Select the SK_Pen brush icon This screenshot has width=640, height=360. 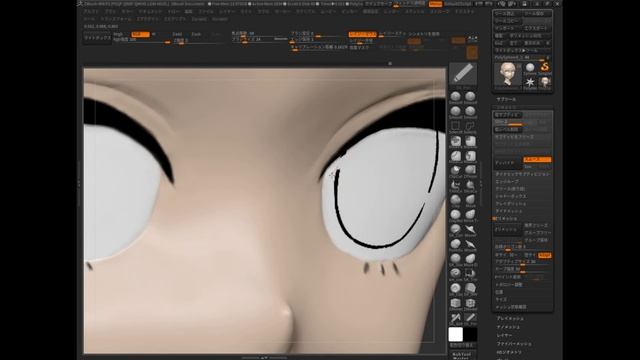470,318
